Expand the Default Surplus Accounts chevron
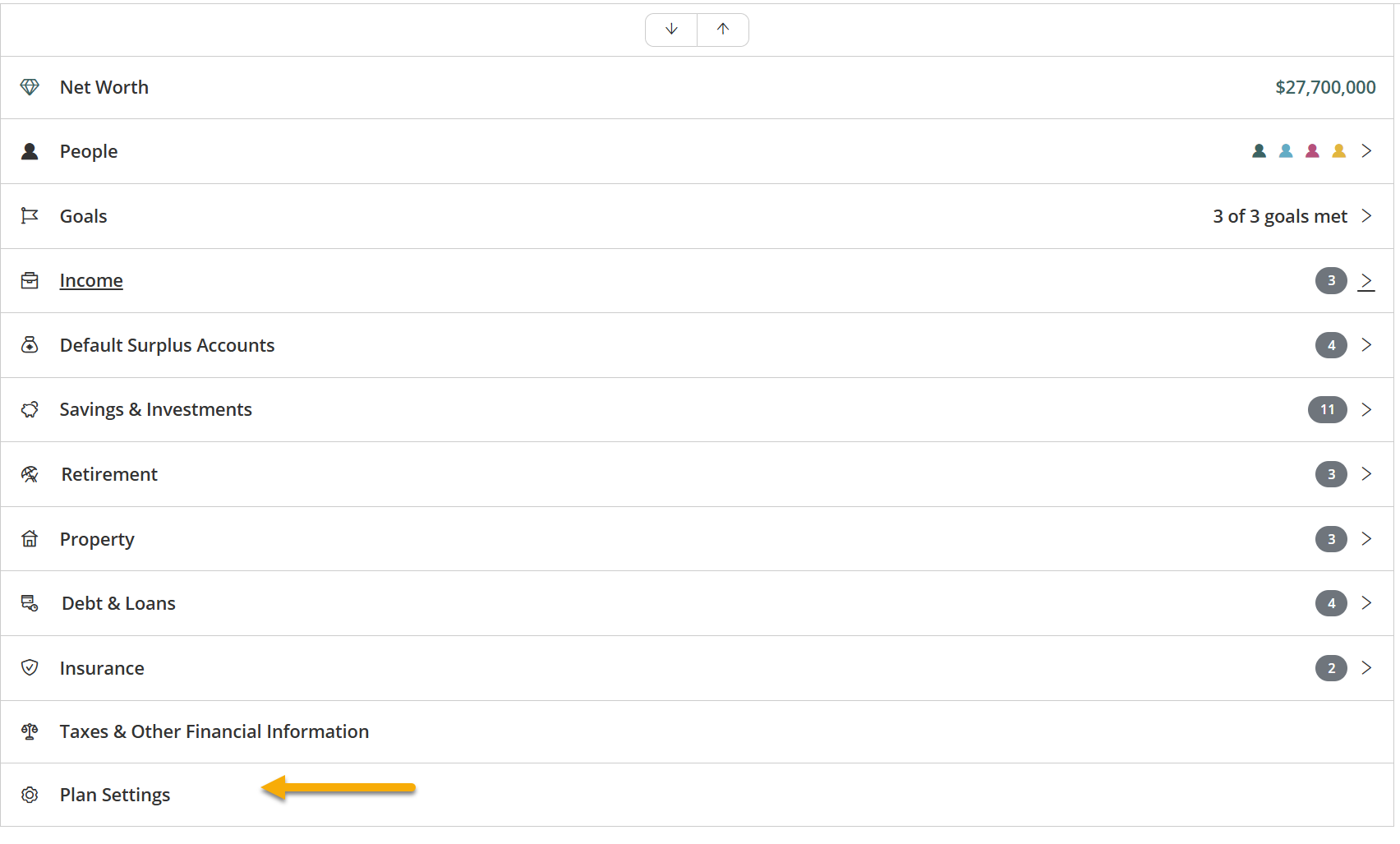 pyautogui.click(x=1366, y=344)
